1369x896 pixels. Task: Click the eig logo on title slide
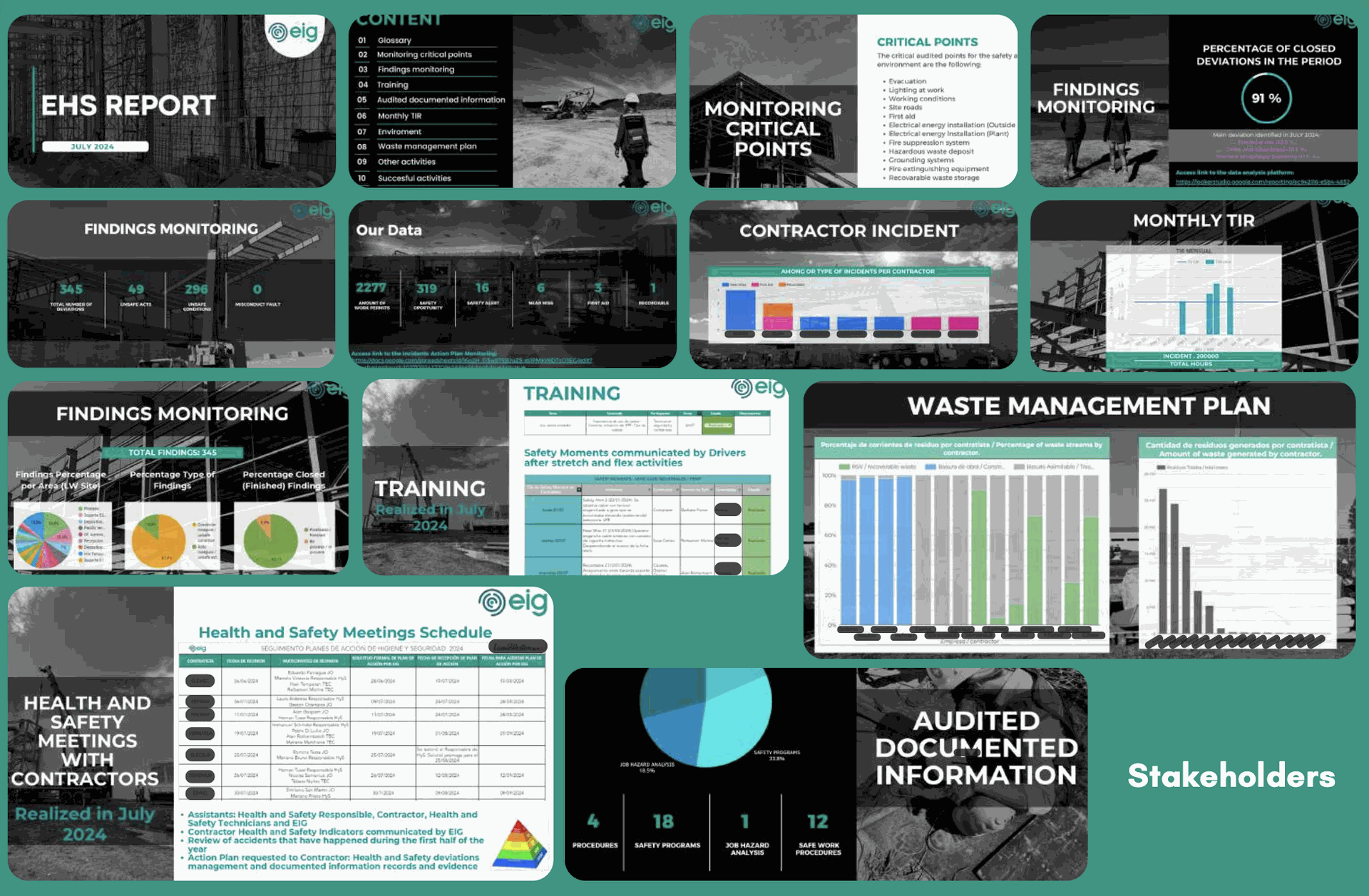point(294,32)
